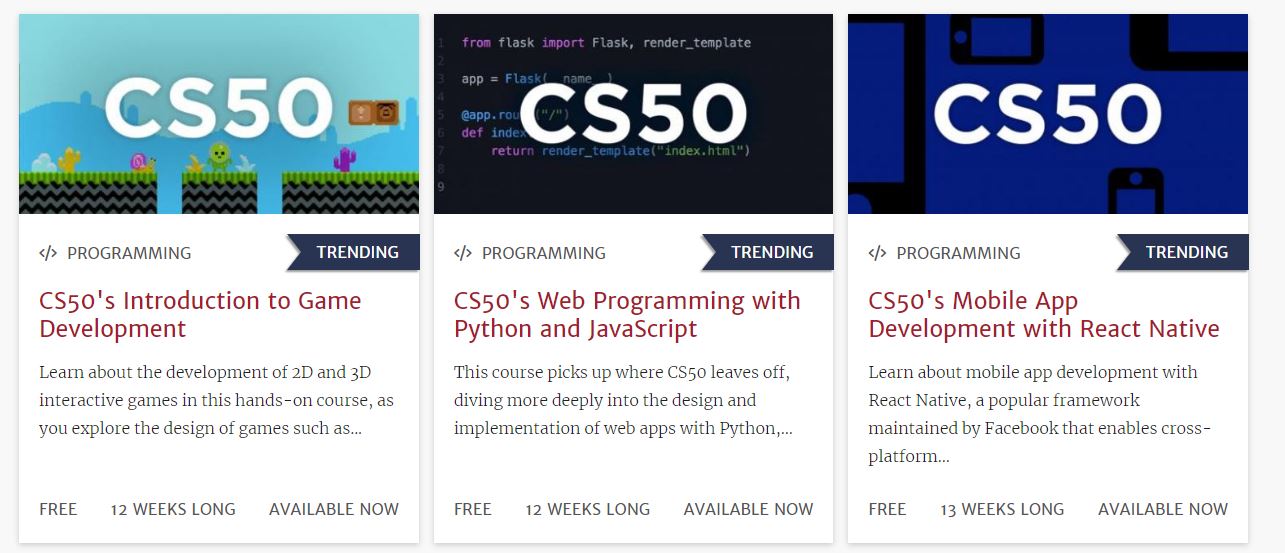The image size is (1285, 553).
Task: Click TRENDING ribbon on Web Programming card
Action: tap(768, 252)
